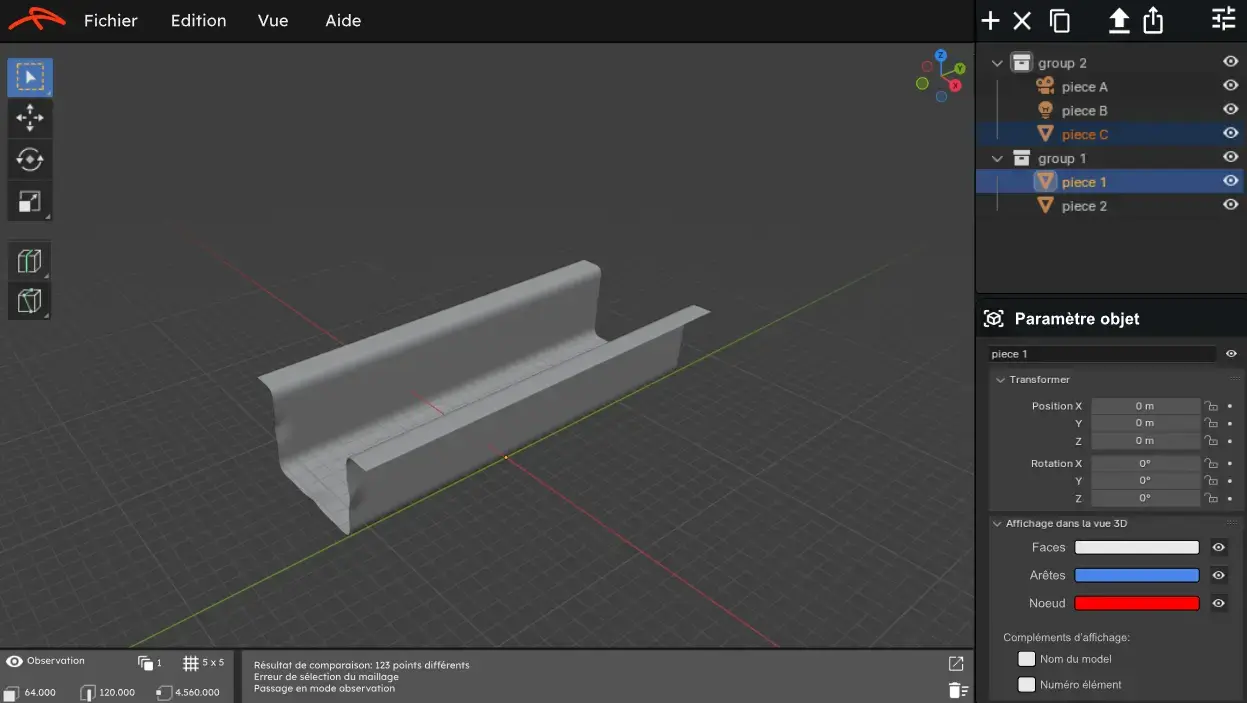The height and width of the screenshot is (703, 1247).
Task: Activate the move tool with four arrows
Action: point(30,118)
